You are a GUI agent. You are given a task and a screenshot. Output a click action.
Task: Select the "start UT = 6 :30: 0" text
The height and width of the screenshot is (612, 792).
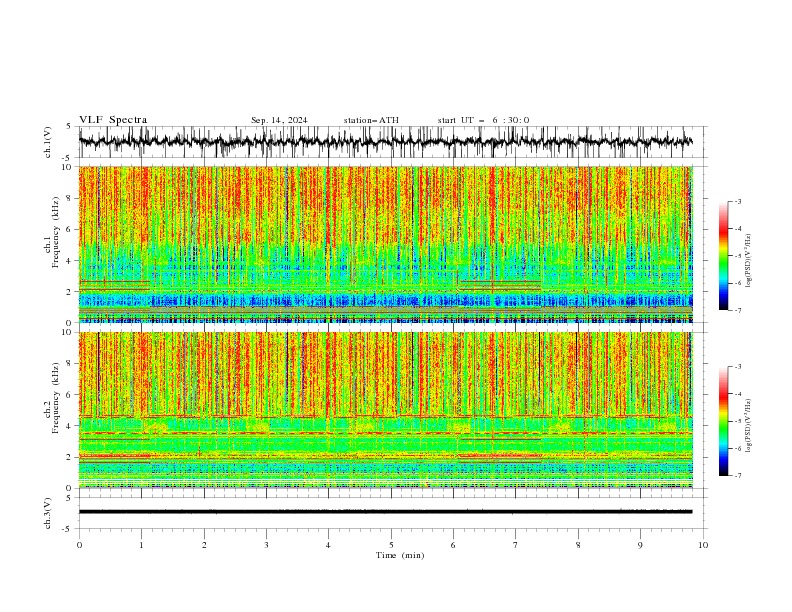click(x=483, y=120)
